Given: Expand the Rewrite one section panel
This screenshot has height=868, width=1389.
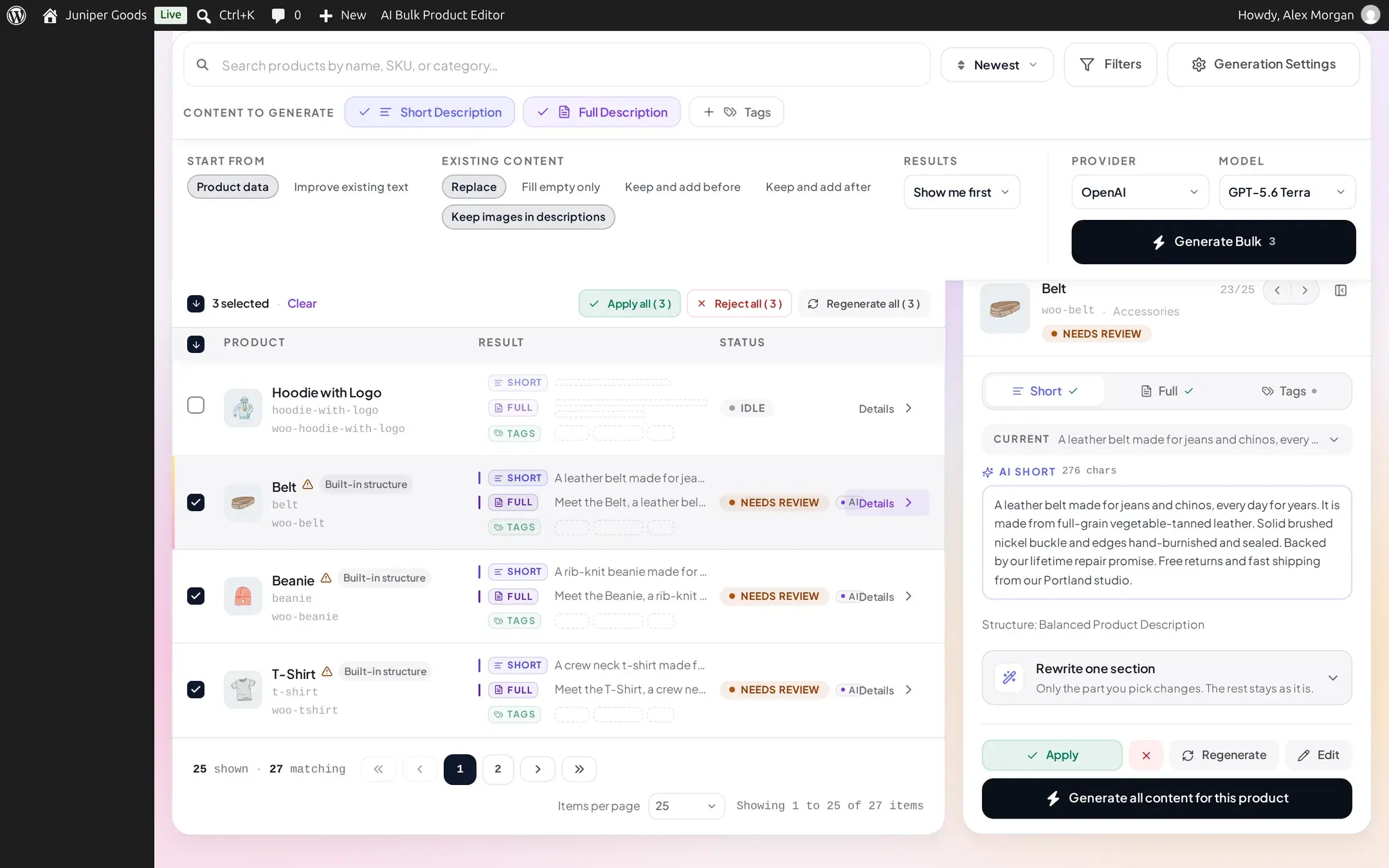Looking at the screenshot, I should coord(1167,678).
